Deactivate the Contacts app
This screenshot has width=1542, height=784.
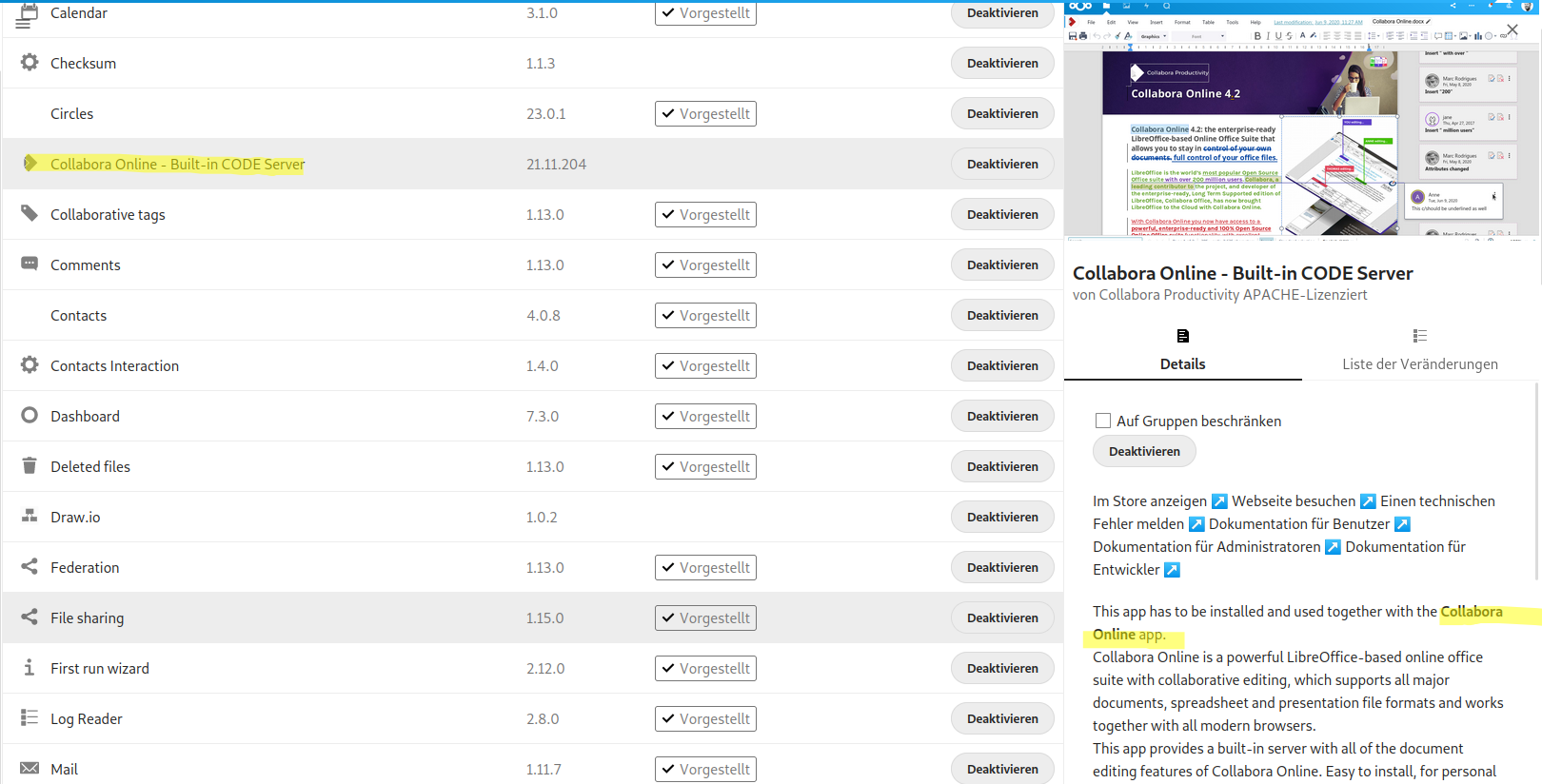click(1002, 315)
